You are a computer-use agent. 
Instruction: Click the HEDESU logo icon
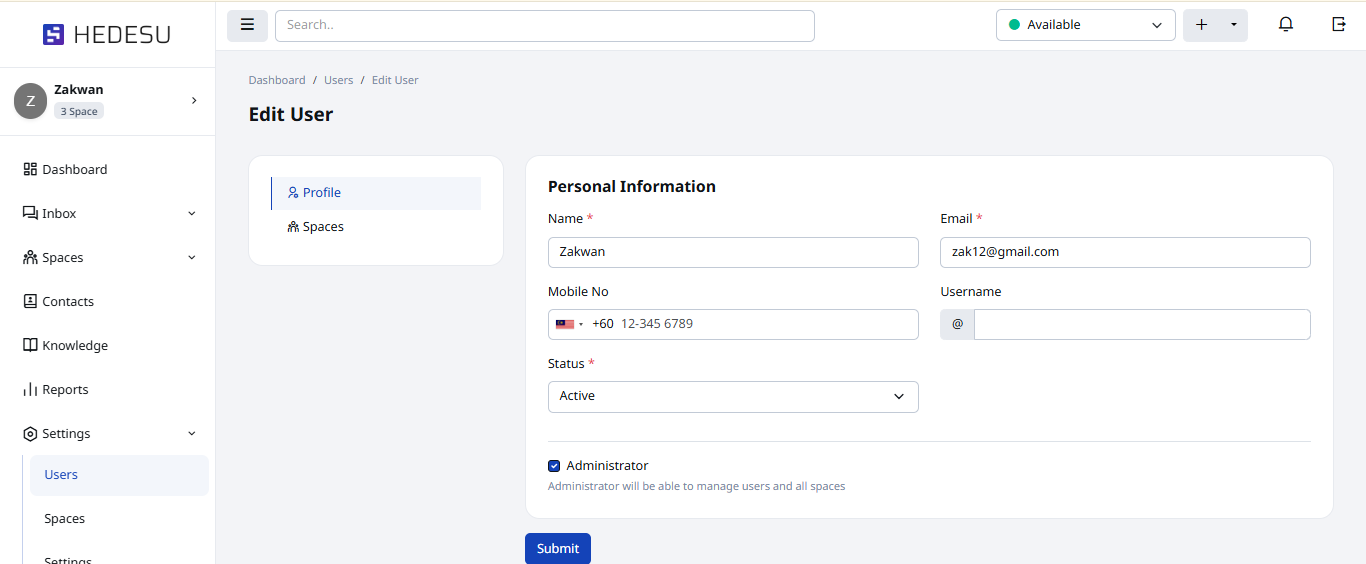(53, 35)
